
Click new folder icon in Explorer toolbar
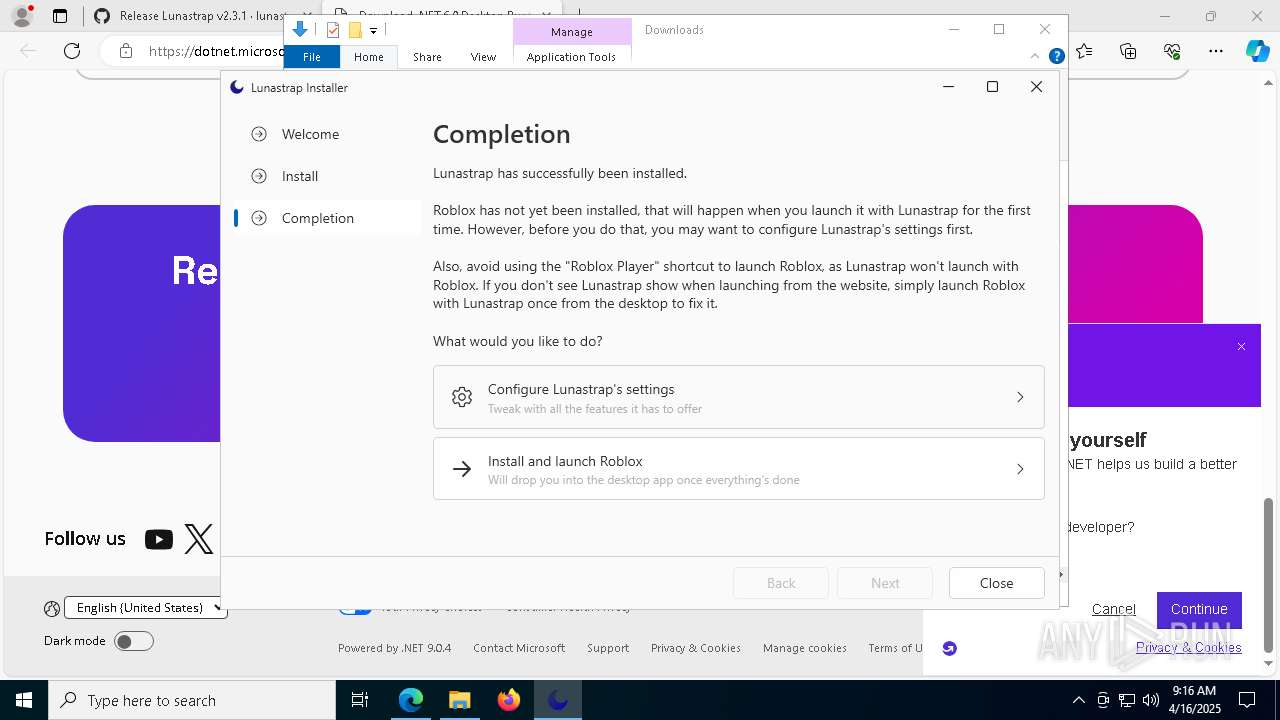pos(355,30)
